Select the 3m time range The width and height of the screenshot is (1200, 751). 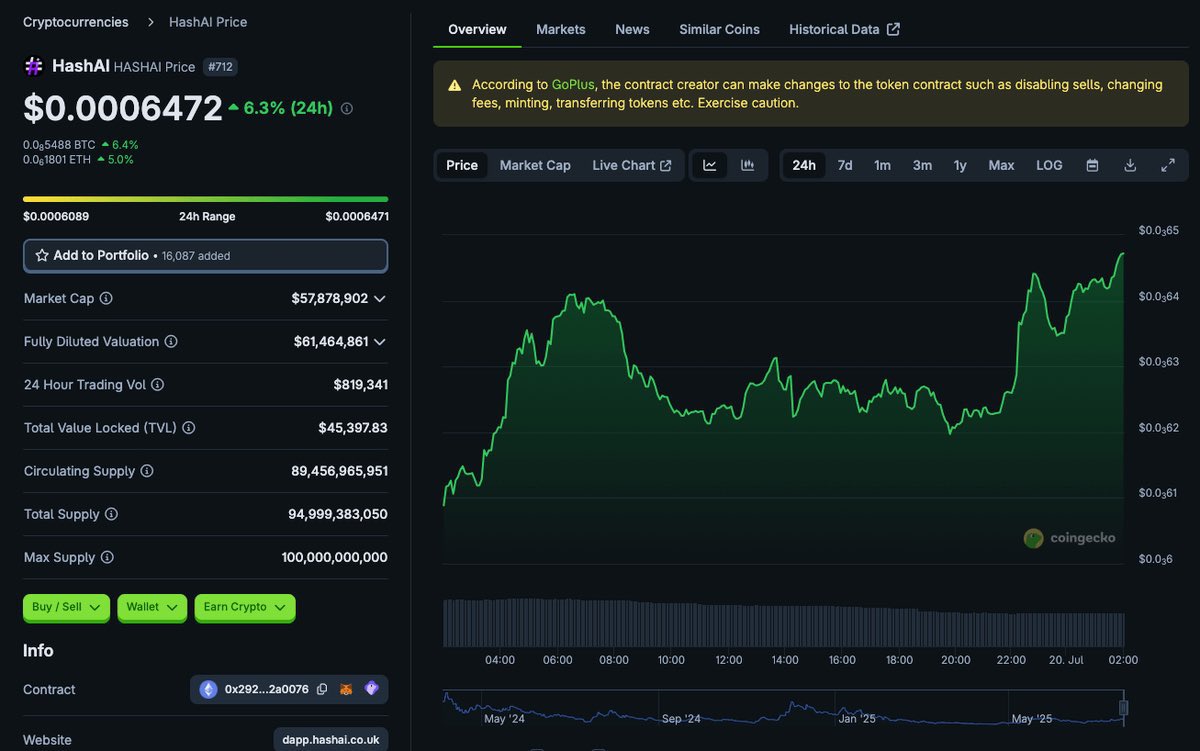point(922,165)
